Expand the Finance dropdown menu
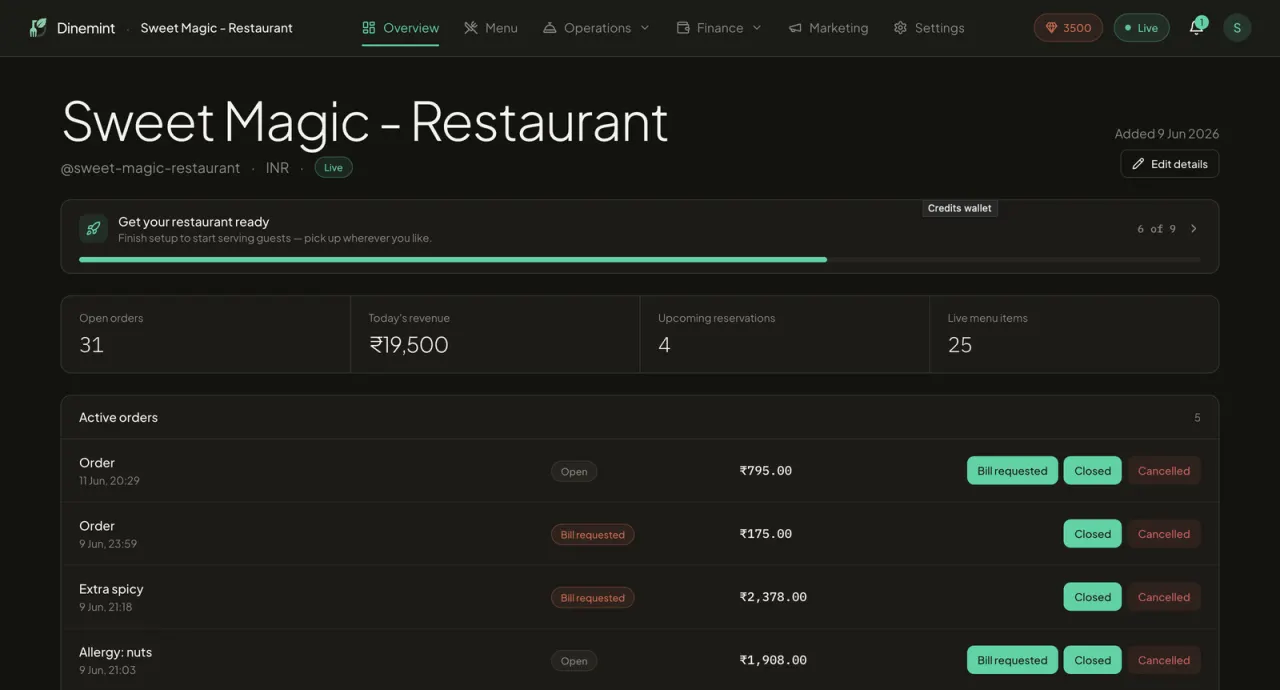The width and height of the screenshot is (1280, 690). pos(719,28)
